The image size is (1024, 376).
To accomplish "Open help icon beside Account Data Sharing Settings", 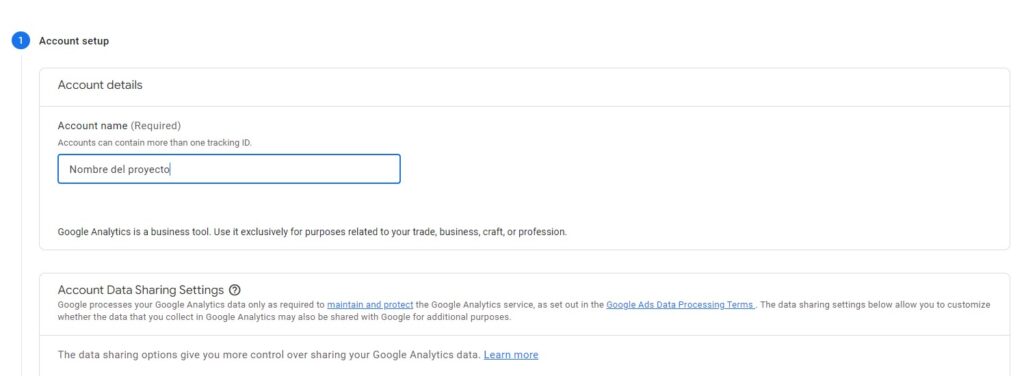I will [235, 290].
